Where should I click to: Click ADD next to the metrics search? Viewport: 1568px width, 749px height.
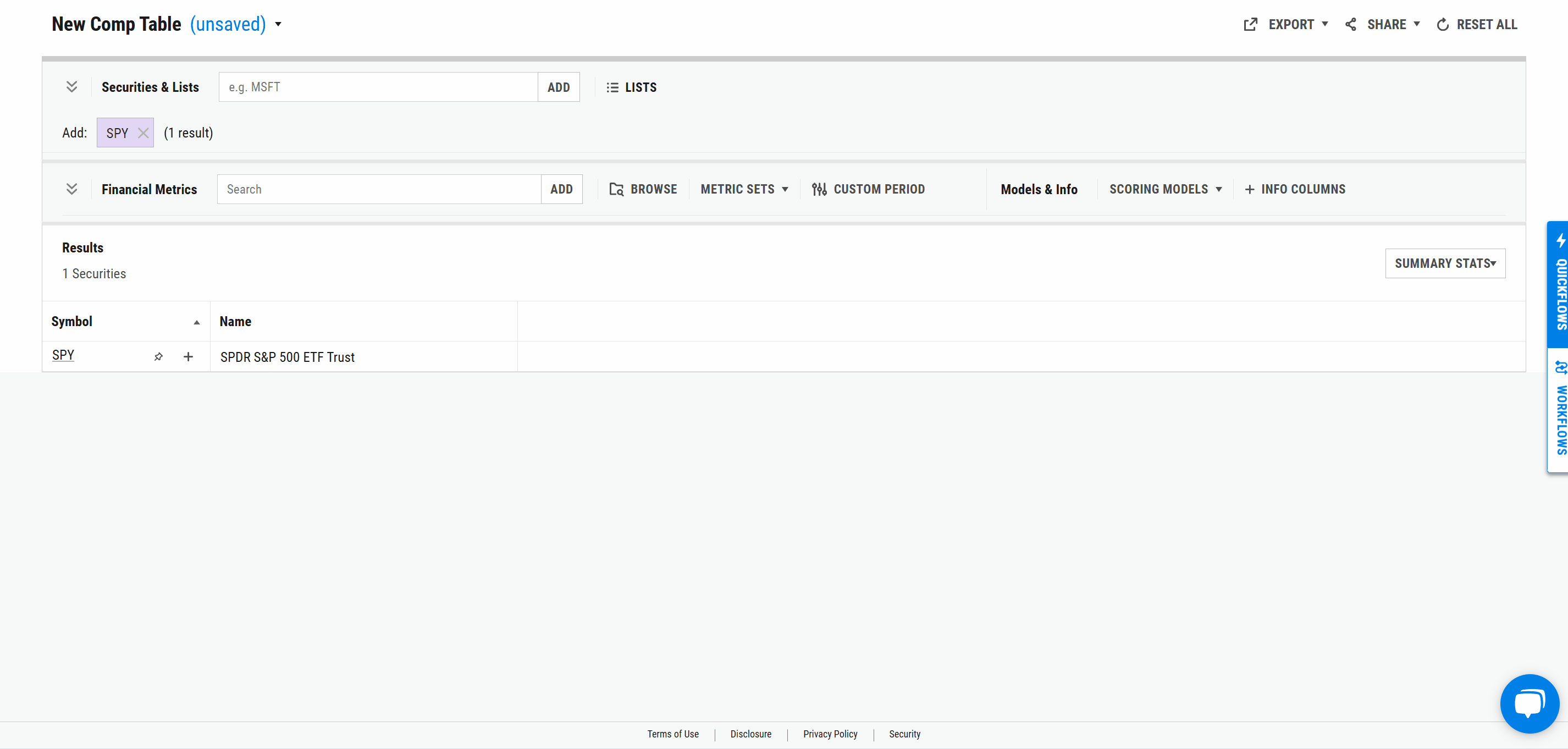click(561, 189)
